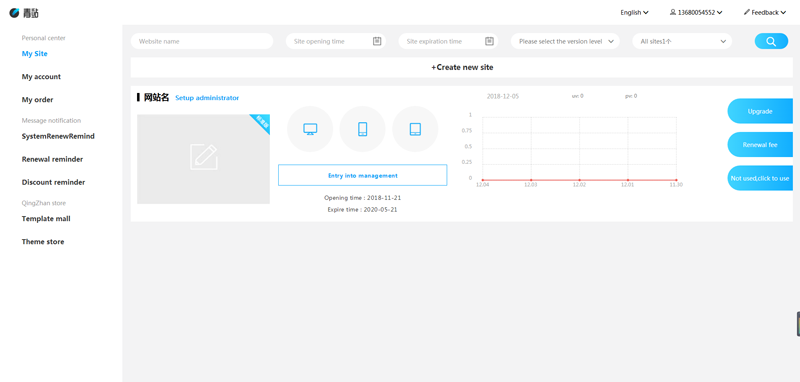
Task: Open the Feedback menu
Action: pos(764,13)
